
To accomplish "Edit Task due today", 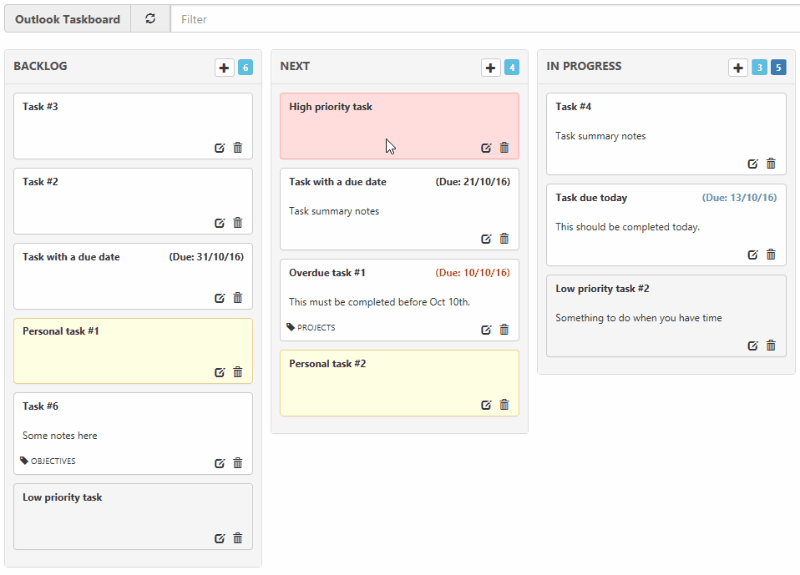I will (753, 255).
